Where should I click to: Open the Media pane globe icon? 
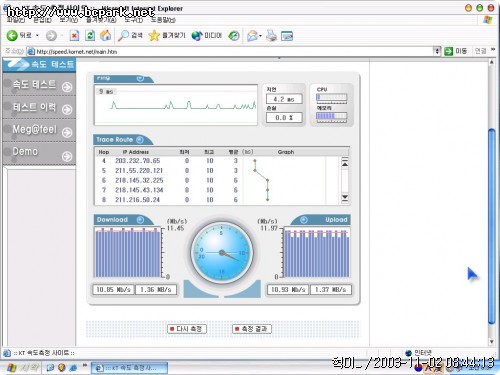[197, 35]
